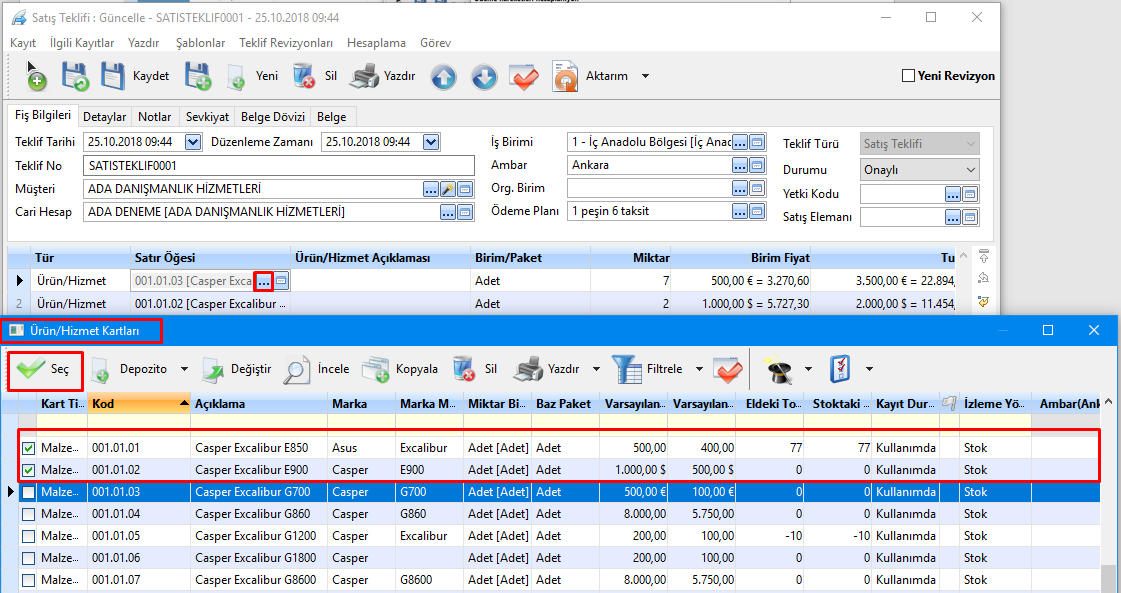Click into the Teklif No input field

(278, 166)
